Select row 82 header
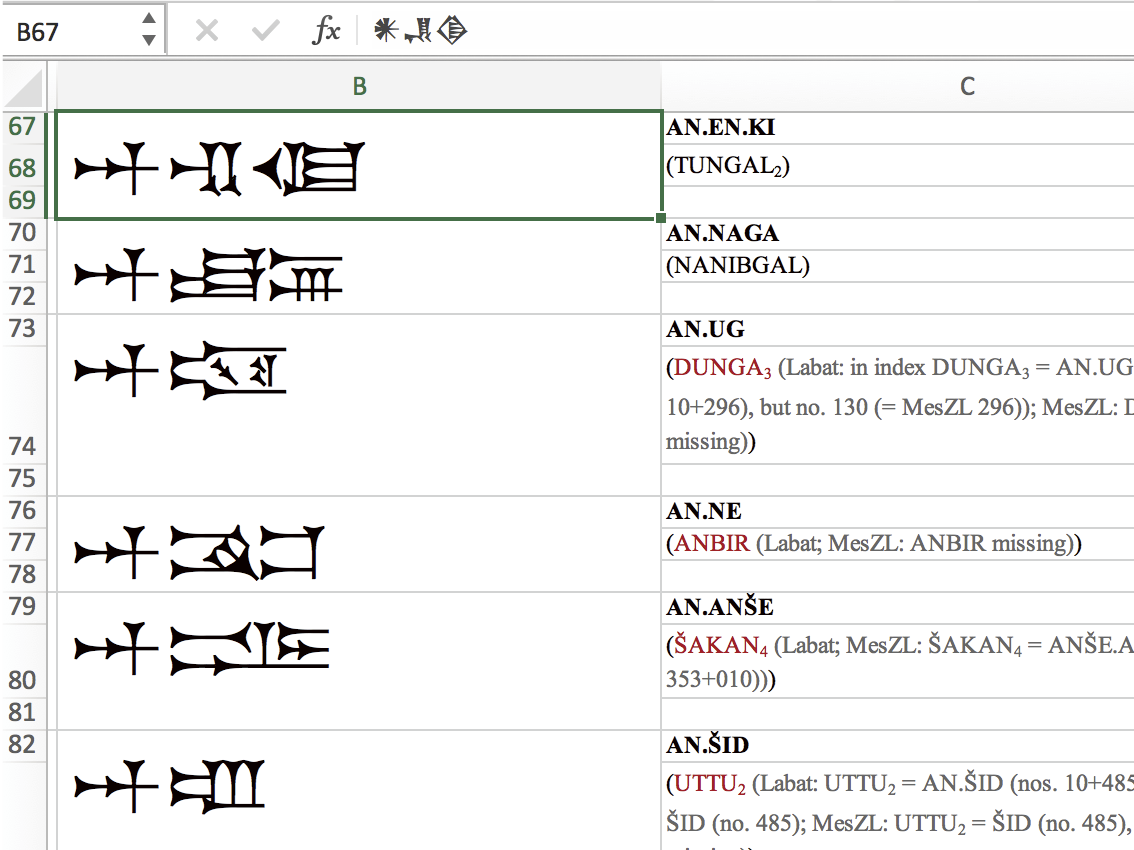 pyautogui.click(x=22, y=745)
